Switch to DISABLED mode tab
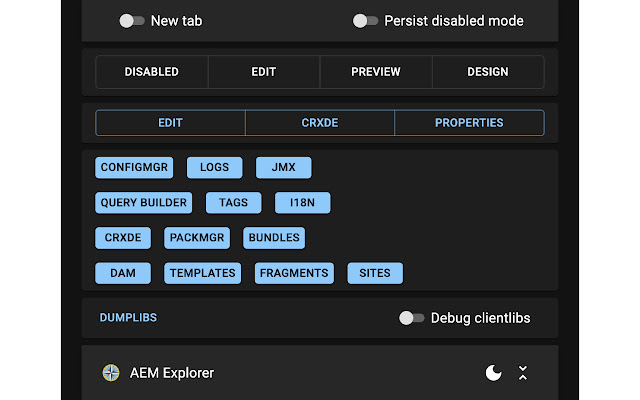 point(152,72)
